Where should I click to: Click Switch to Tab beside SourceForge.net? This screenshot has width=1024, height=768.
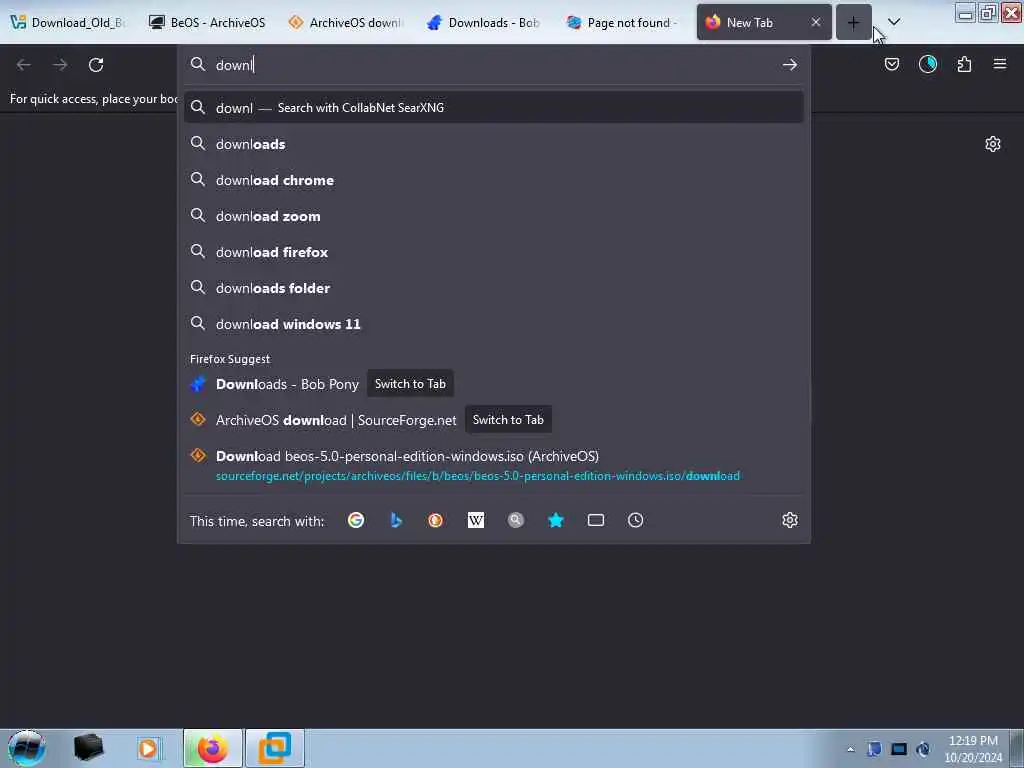(x=508, y=420)
